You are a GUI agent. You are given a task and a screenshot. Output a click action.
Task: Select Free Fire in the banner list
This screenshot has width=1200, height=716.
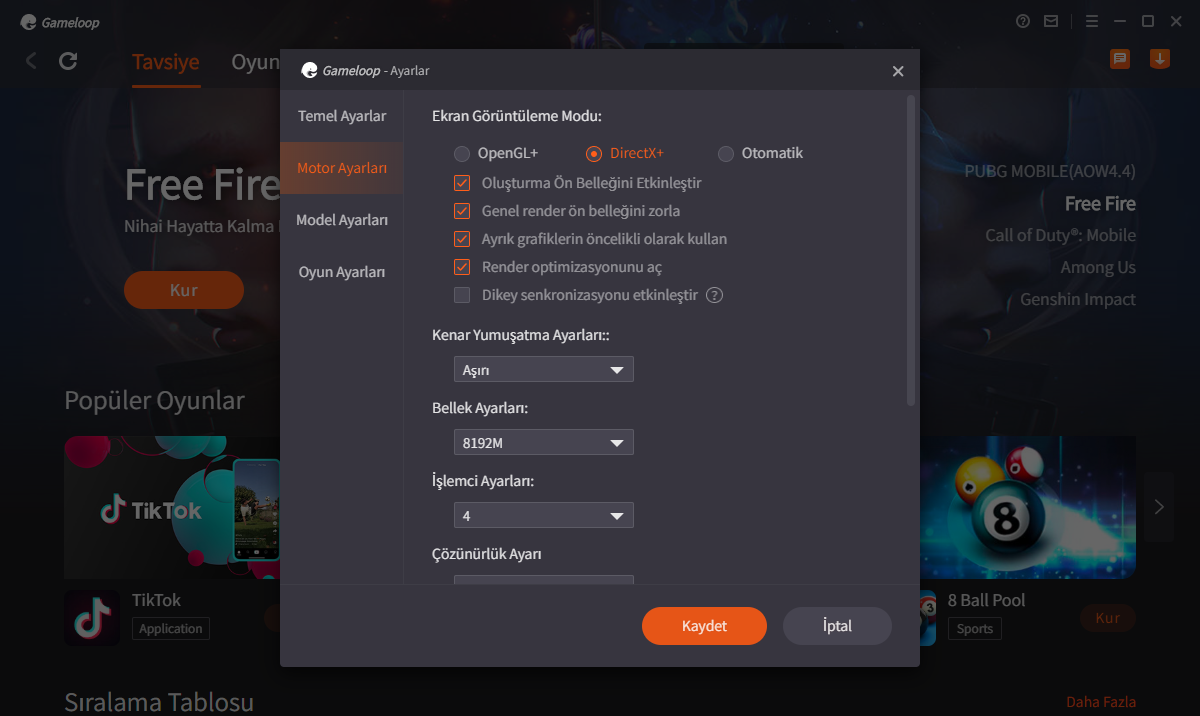point(1100,203)
